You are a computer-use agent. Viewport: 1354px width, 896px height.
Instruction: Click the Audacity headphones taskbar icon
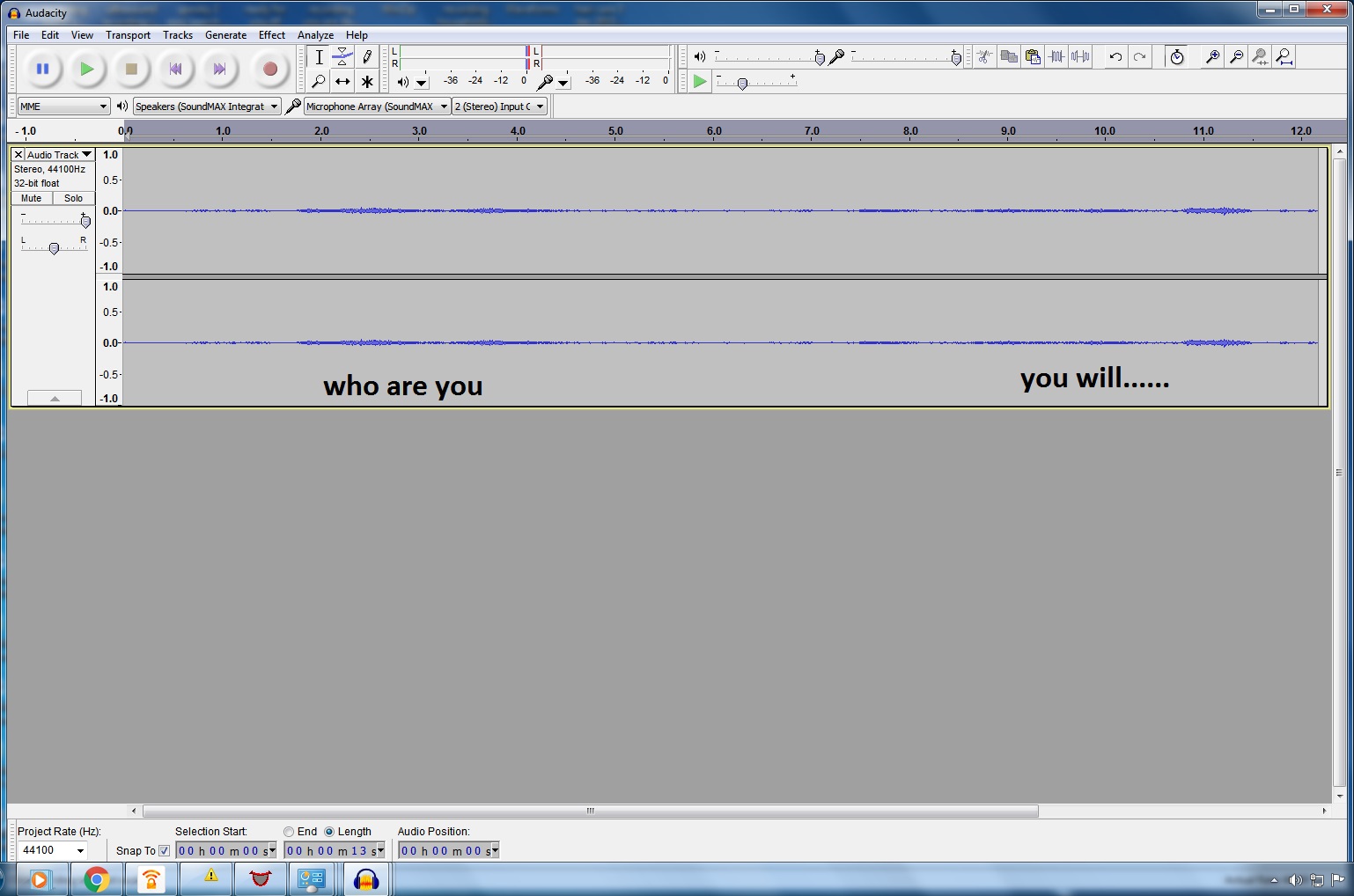click(x=366, y=879)
